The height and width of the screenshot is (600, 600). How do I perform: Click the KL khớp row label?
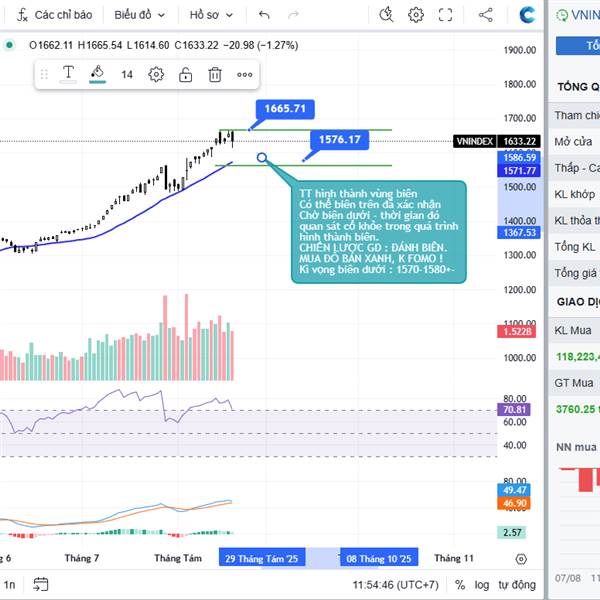574,194
